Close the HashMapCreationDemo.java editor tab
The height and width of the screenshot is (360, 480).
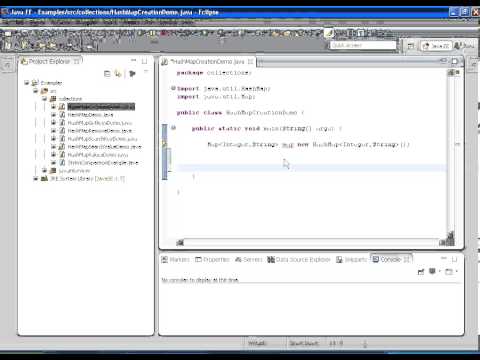click(250, 62)
